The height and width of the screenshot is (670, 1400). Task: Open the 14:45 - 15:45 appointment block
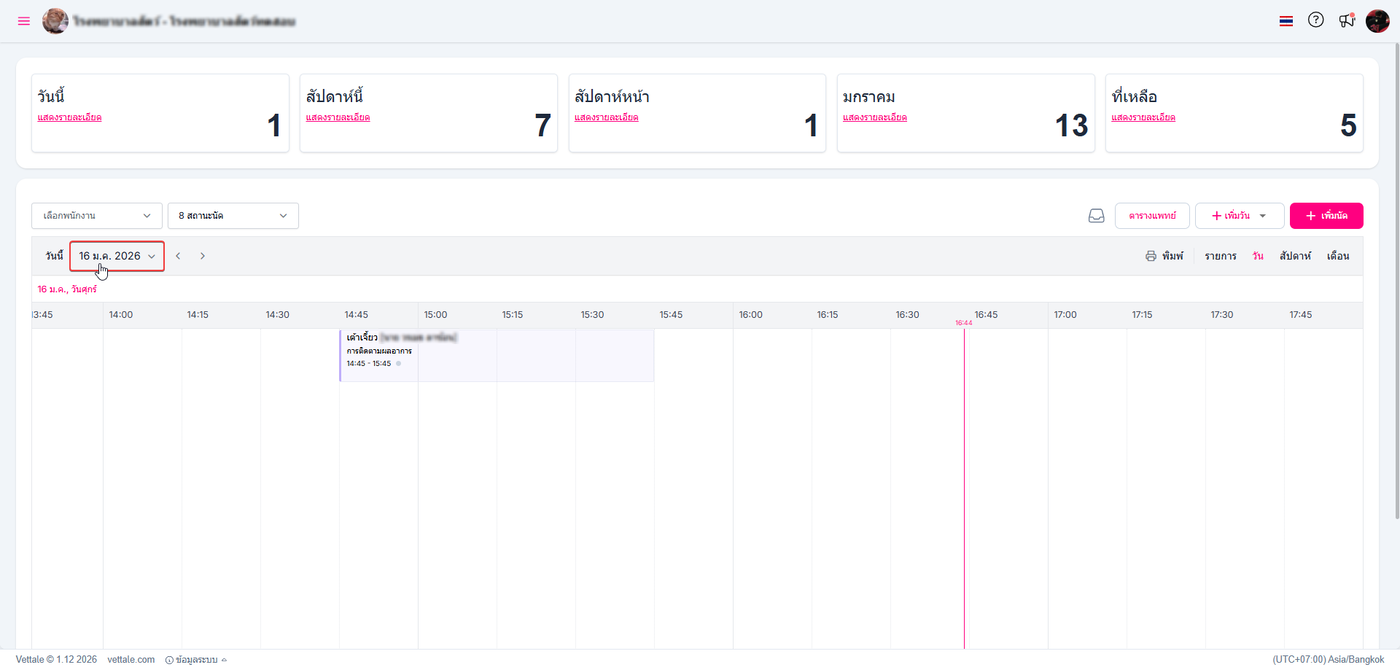coord(497,355)
